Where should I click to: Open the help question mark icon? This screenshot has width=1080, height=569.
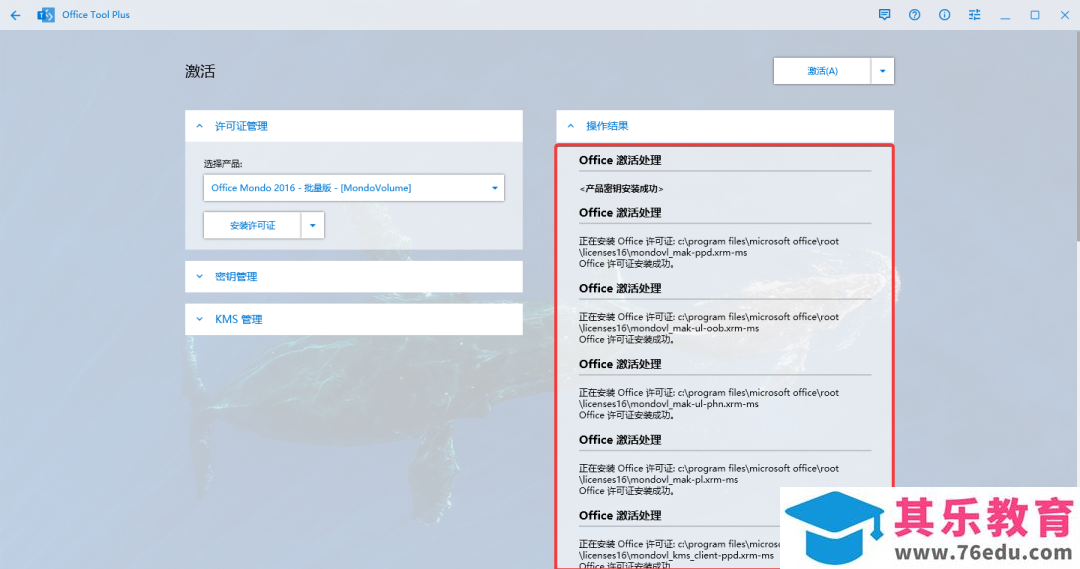click(914, 14)
